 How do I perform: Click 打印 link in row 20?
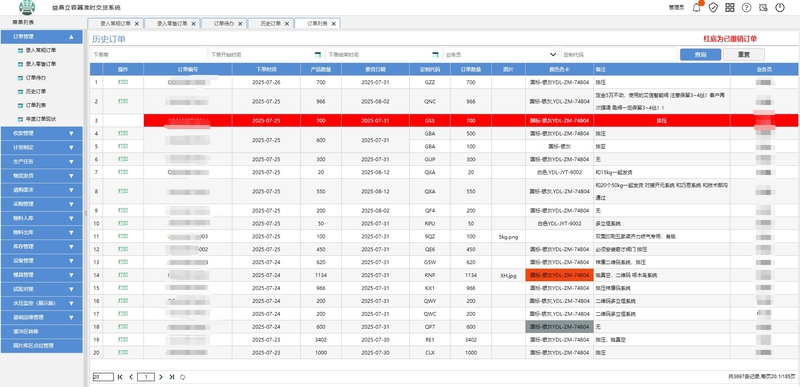(x=123, y=352)
